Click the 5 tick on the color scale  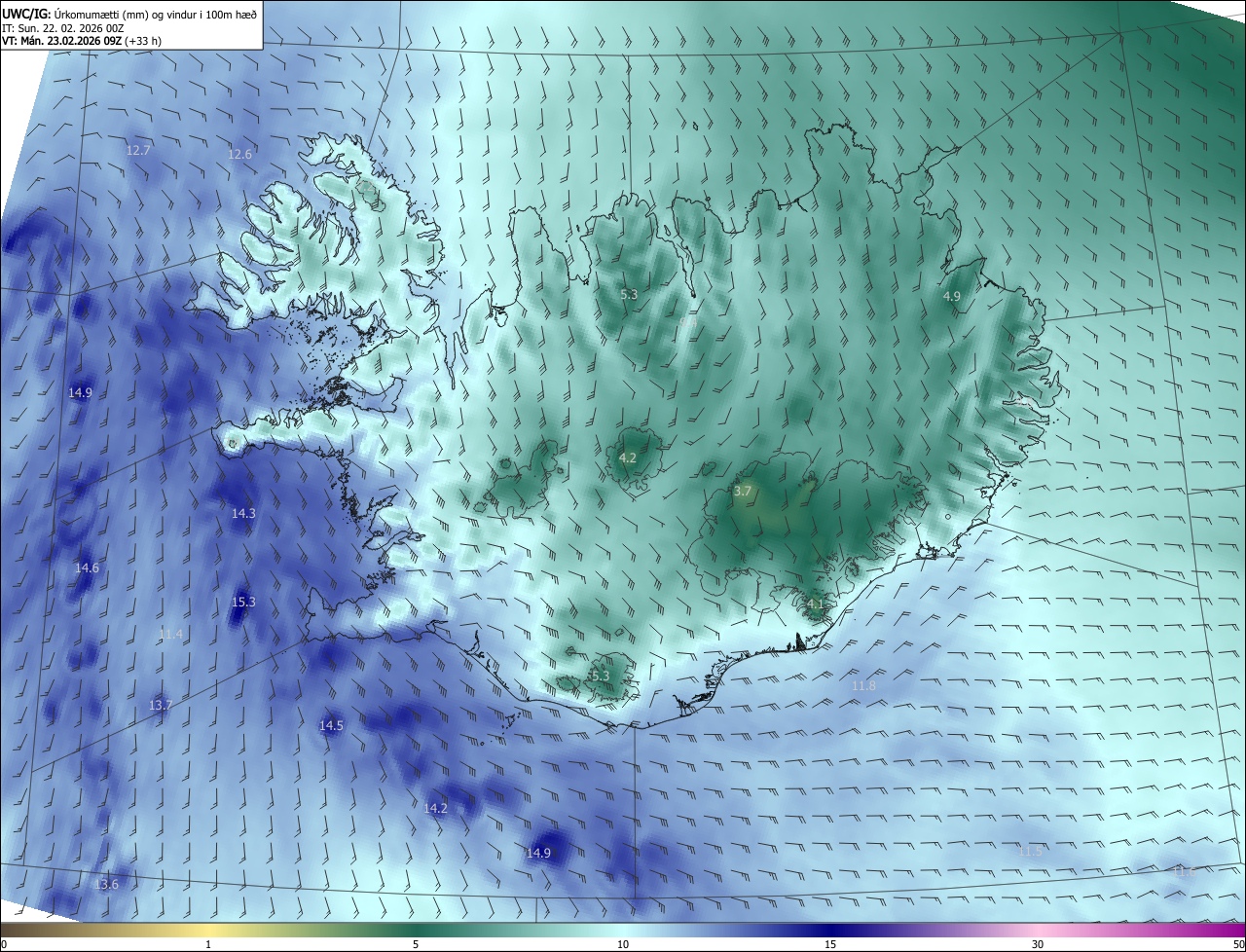coord(416,944)
